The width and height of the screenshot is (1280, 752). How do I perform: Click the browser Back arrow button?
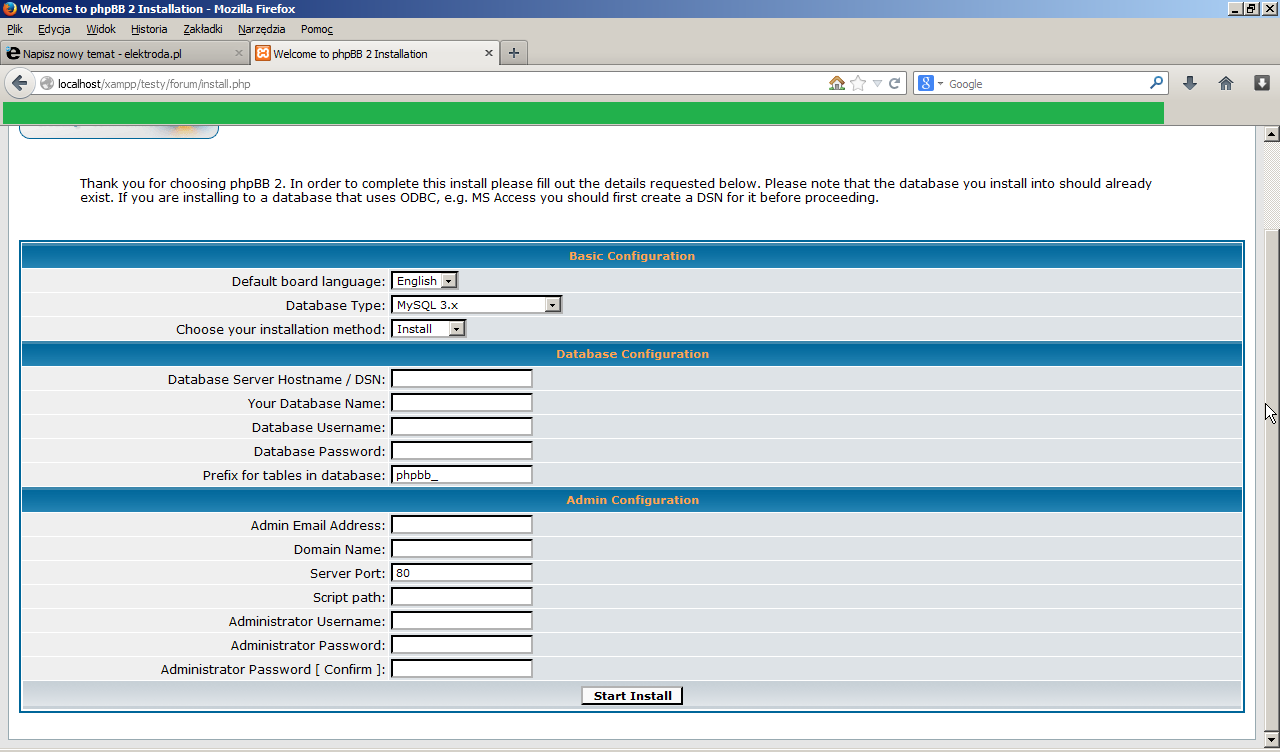18,83
